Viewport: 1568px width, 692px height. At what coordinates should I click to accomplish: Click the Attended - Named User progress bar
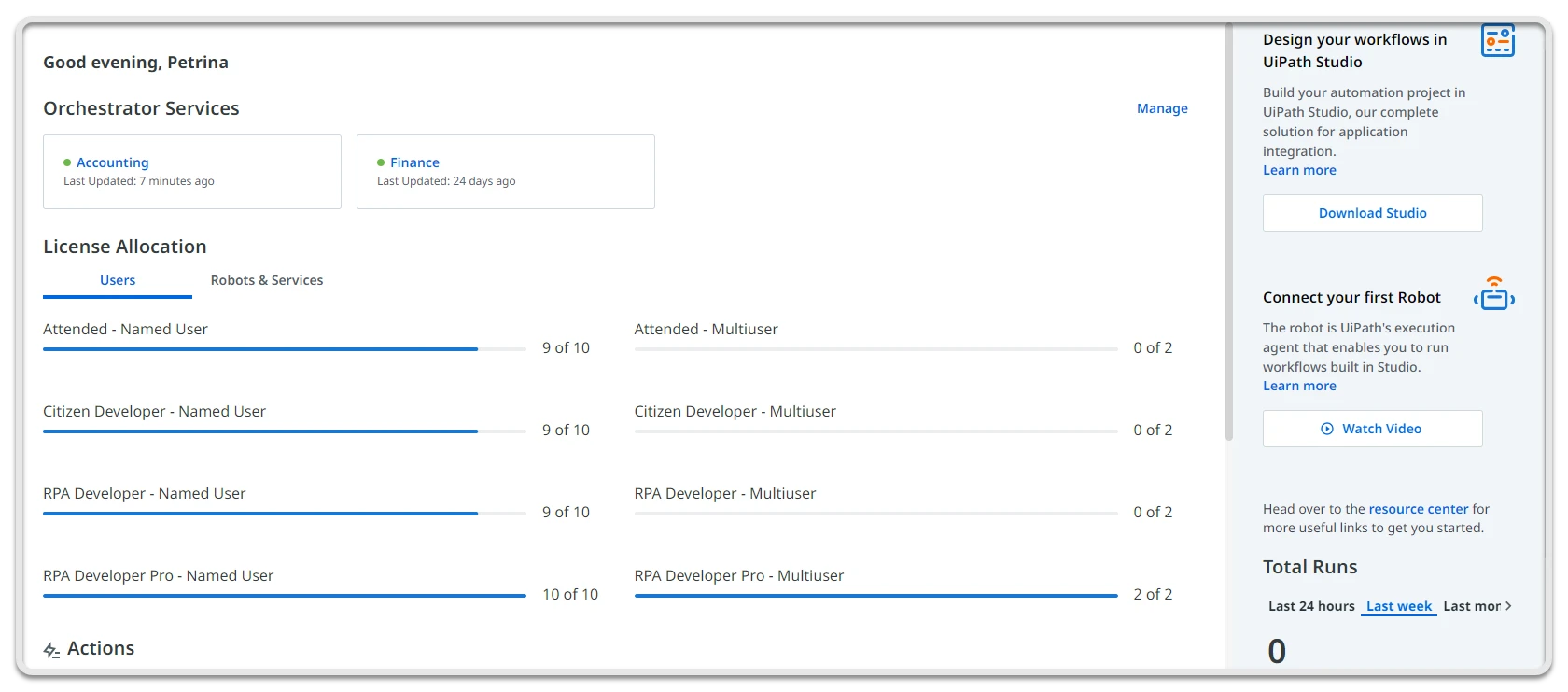point(285,349)
